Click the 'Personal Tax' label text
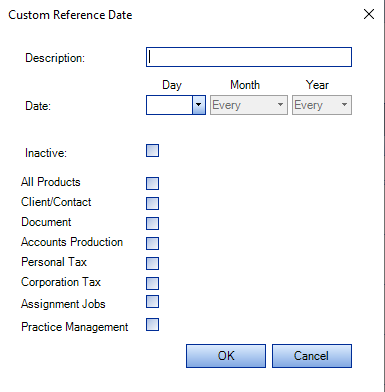 54,262
